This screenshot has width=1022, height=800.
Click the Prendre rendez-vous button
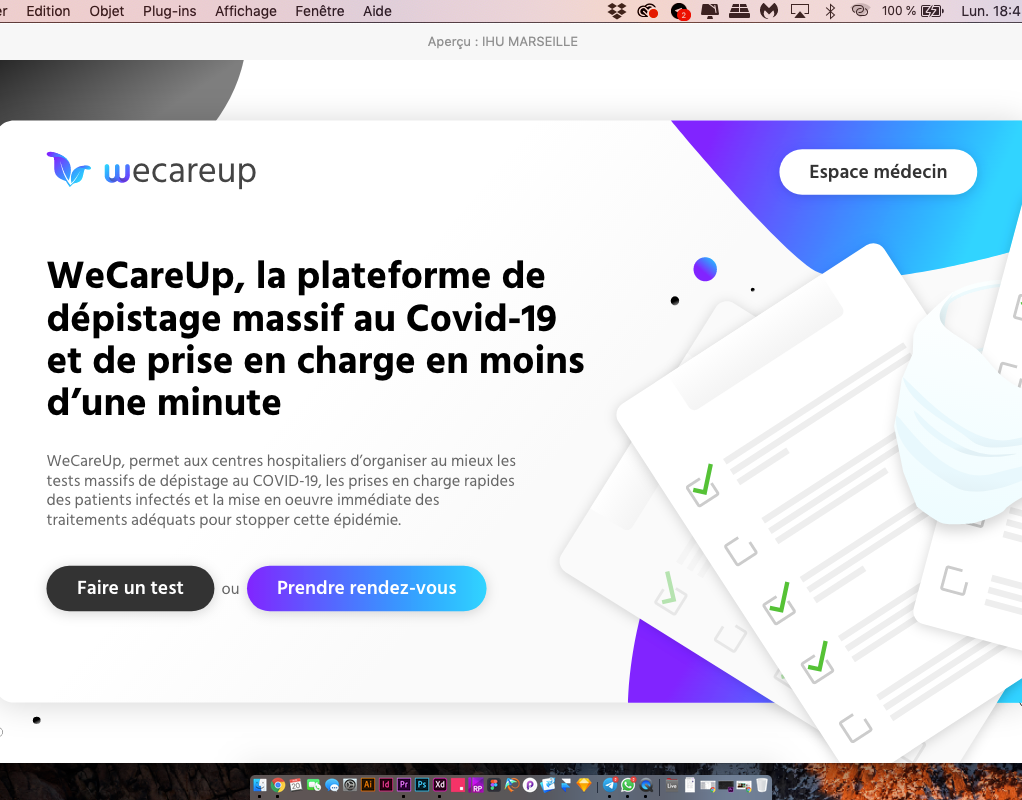tap(366, 588)
